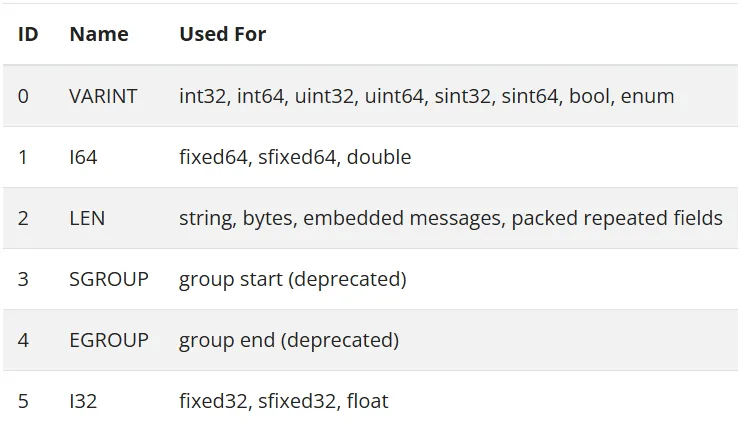
Task: Click the ID column header
Action: pyautogui.click(x=28, y=34)
